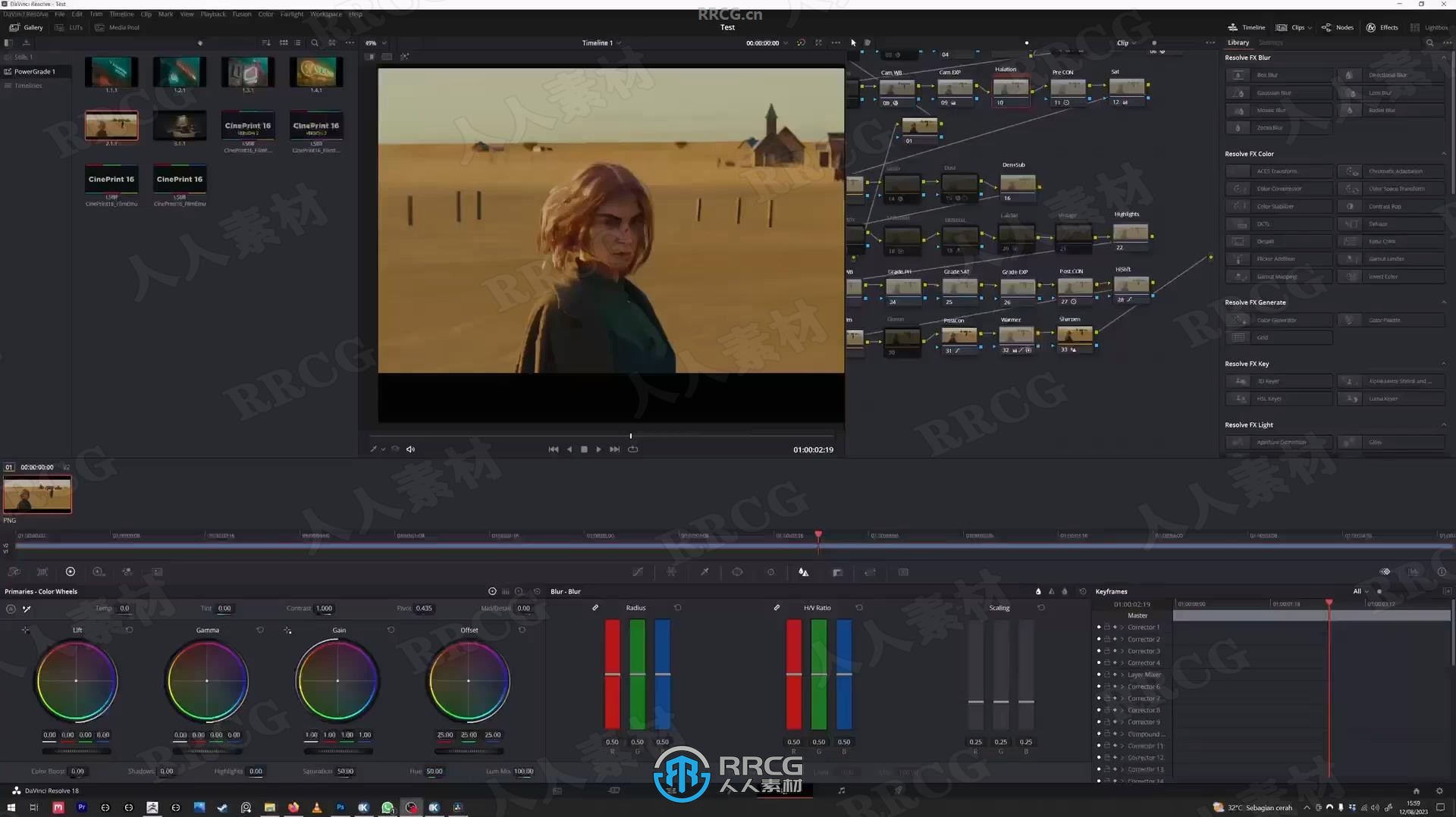Select the Blur palette icon
This screenshot has height=817, width=1456.
pos(804,572)
